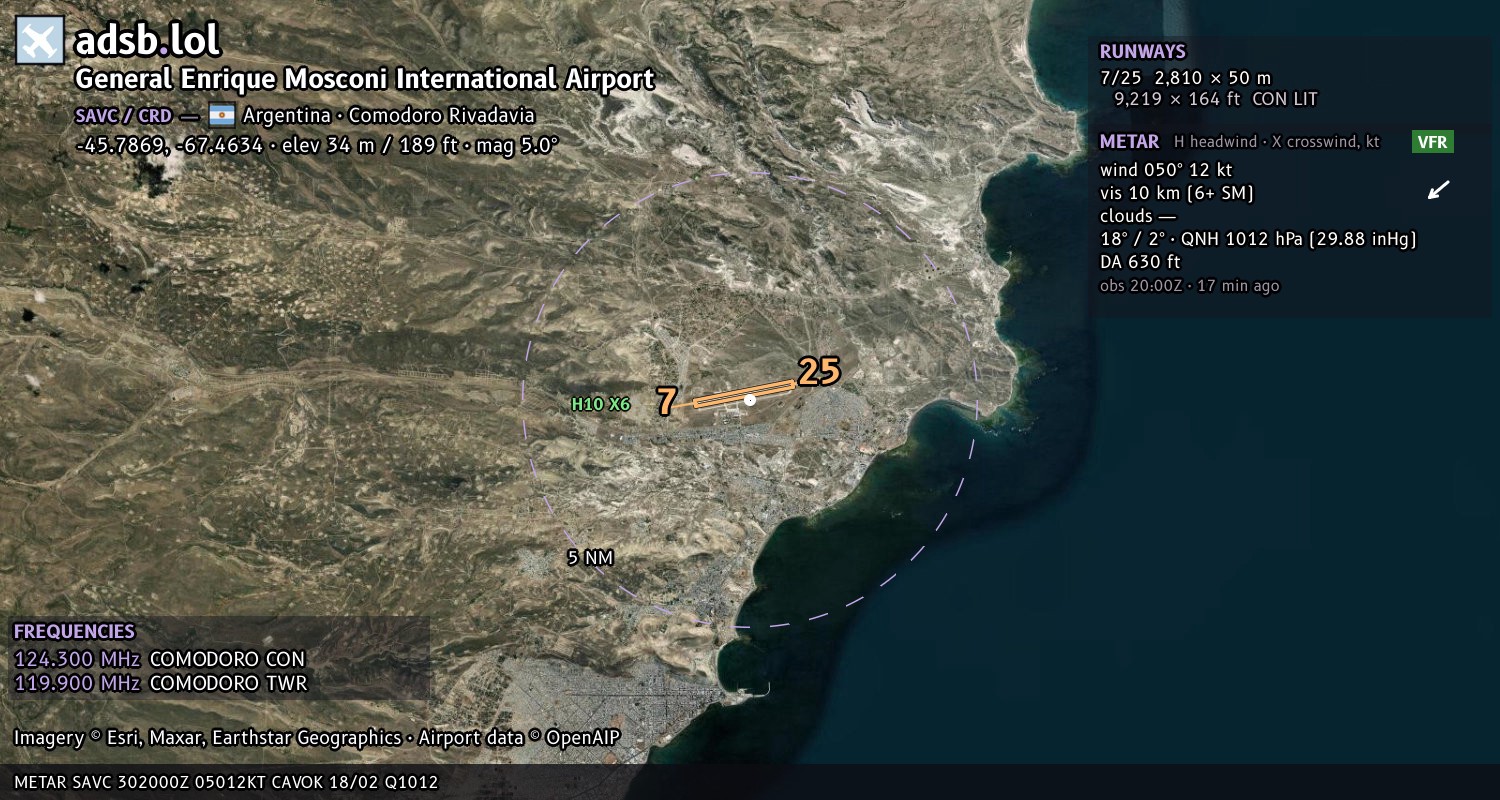This screenshot has height=800, width=1500.
Task: Click the H headwind · X crosswind legend
Action: (x=1277, y=142)
